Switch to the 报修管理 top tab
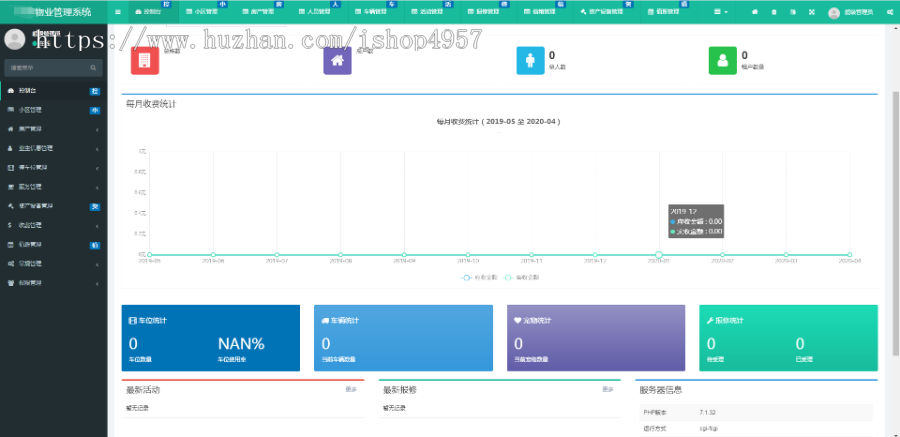The height and width of the screenshot is (437, 900). (x=487, y=12)
